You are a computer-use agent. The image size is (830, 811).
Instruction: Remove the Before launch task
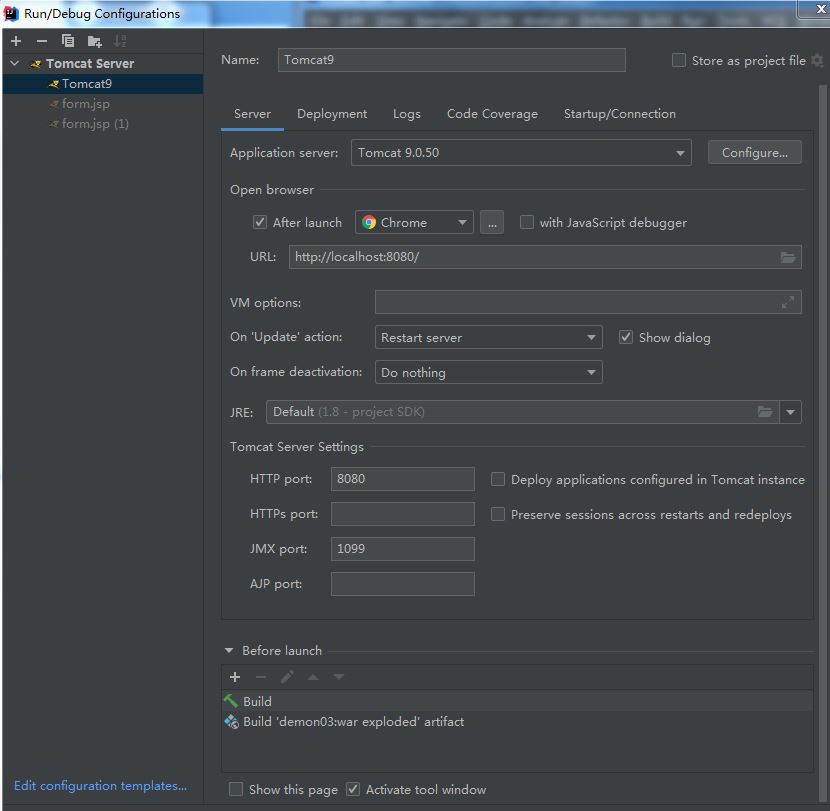pyautogui.click(x=261, y=677)
